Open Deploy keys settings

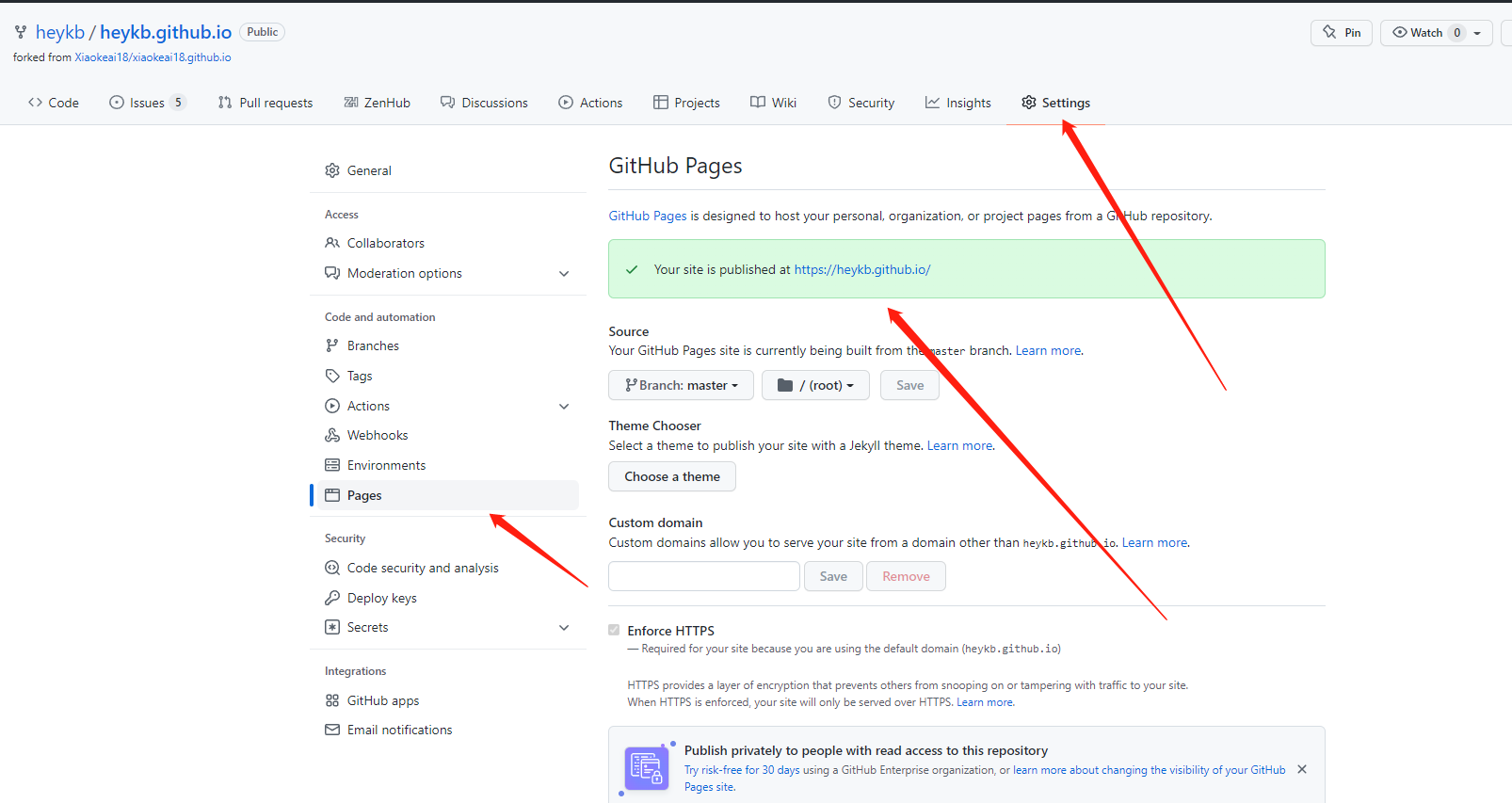448,598
